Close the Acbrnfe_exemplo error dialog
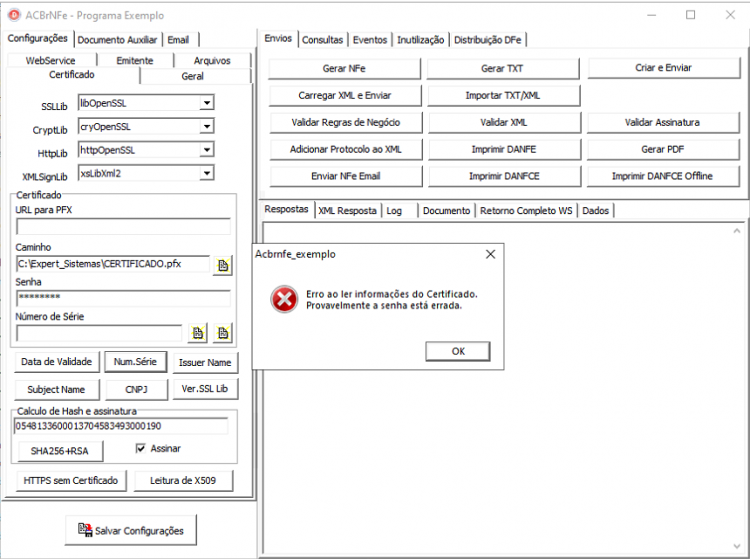This screenshot has width=750, height=559. 490,254
